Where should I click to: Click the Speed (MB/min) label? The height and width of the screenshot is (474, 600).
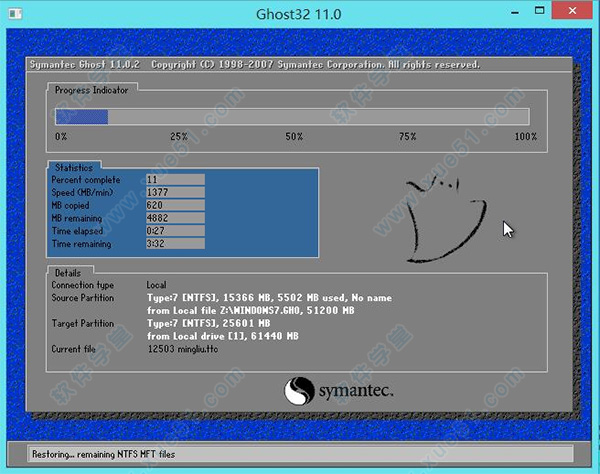[82, 192]
